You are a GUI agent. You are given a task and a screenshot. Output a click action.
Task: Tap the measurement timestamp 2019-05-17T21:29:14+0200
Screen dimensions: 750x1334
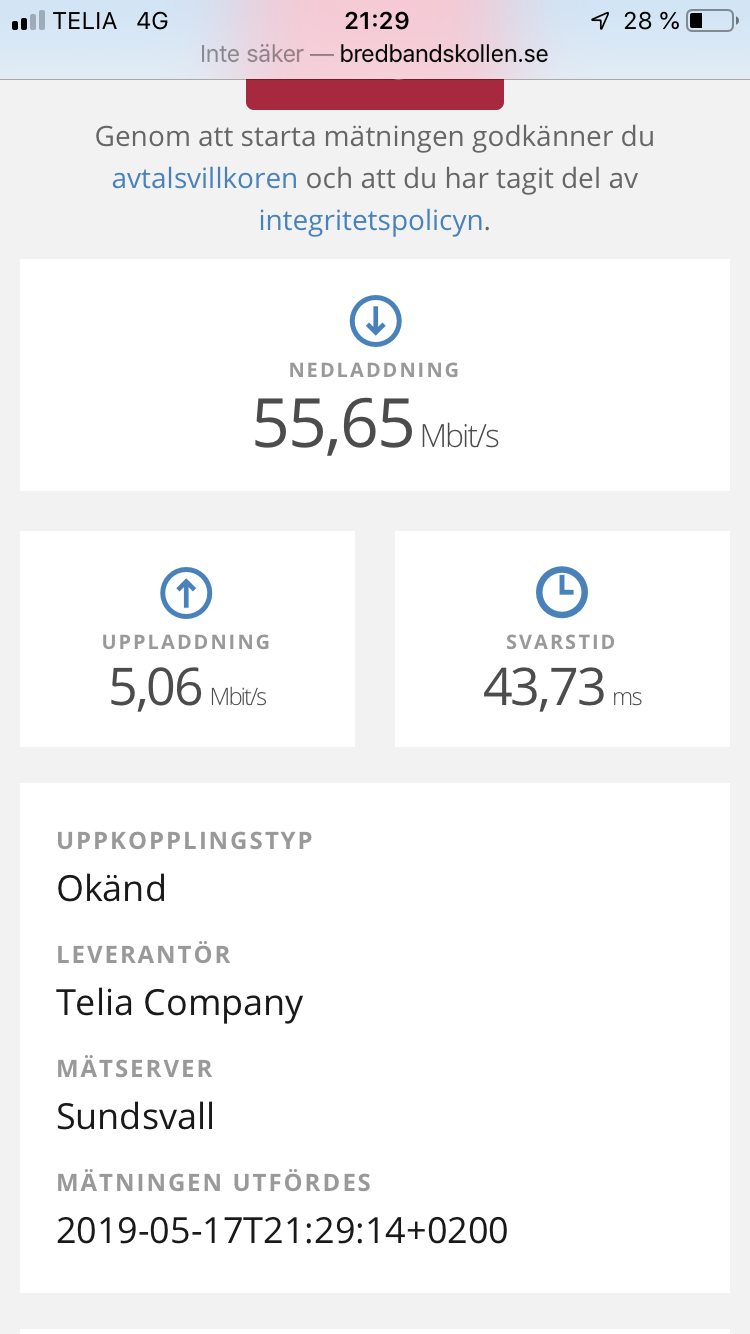pyautogui.click(x=282, y=1230)
